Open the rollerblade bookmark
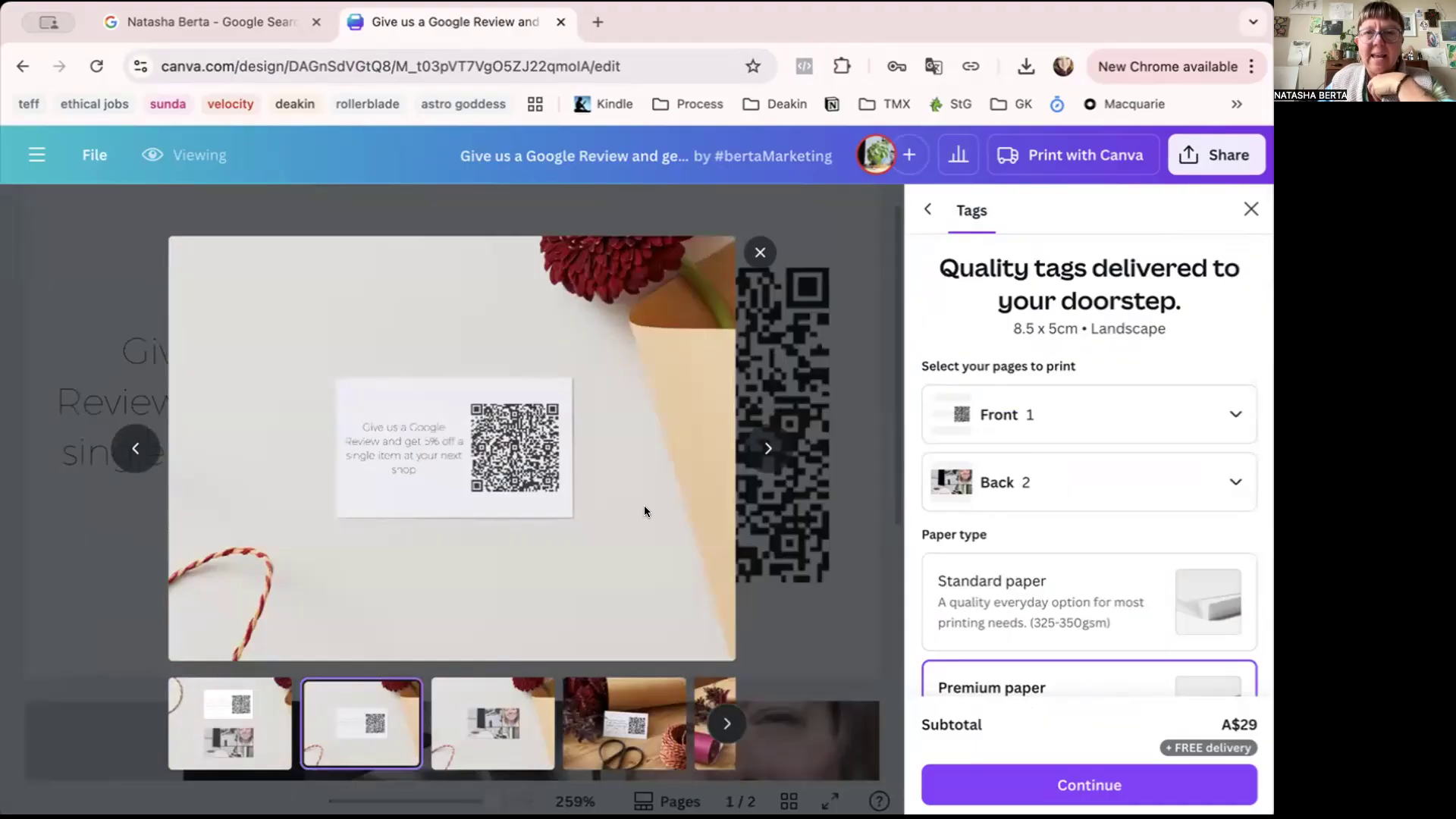The width and height of the screenshot is (1456, 819). point(368,104)
